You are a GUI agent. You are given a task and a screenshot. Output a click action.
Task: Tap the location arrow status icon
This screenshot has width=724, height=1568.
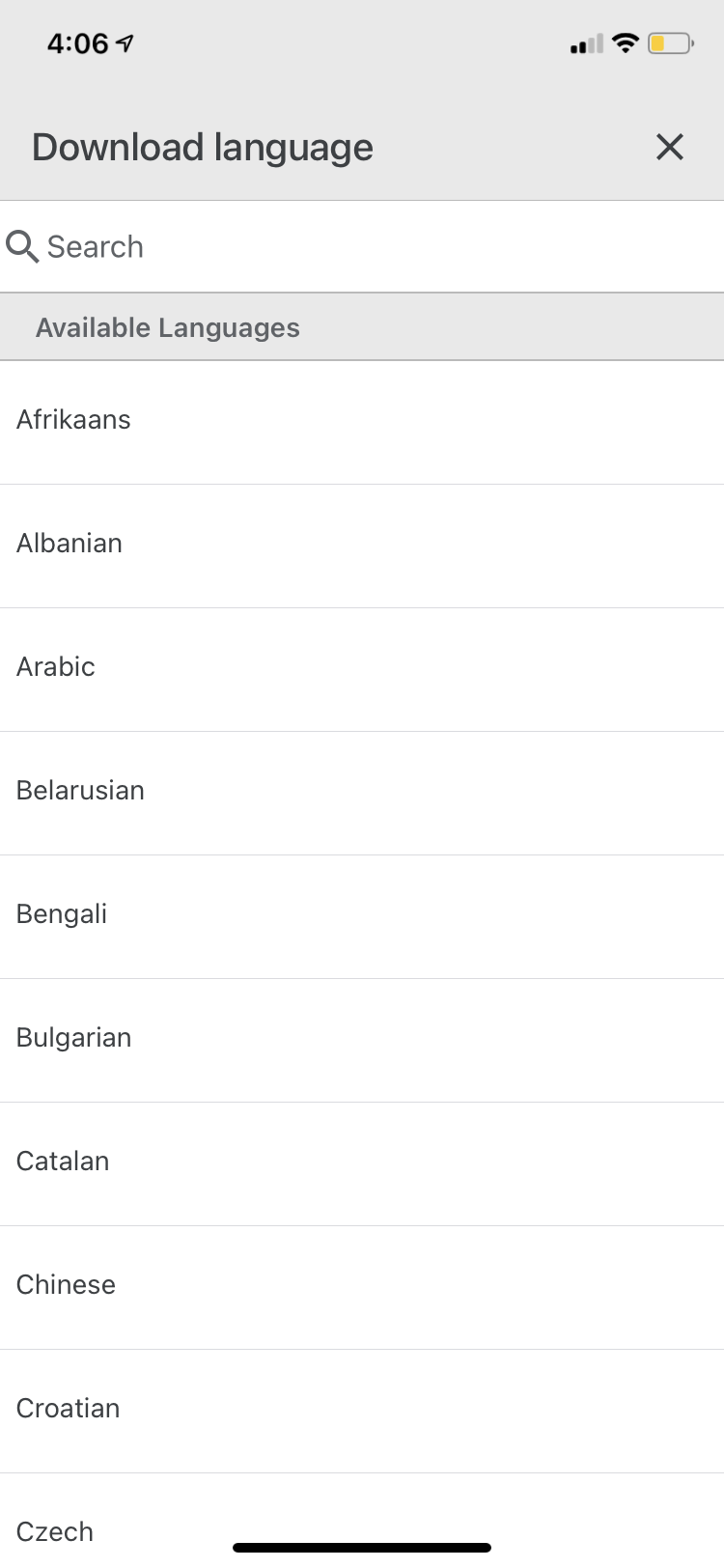click(125, 43)
